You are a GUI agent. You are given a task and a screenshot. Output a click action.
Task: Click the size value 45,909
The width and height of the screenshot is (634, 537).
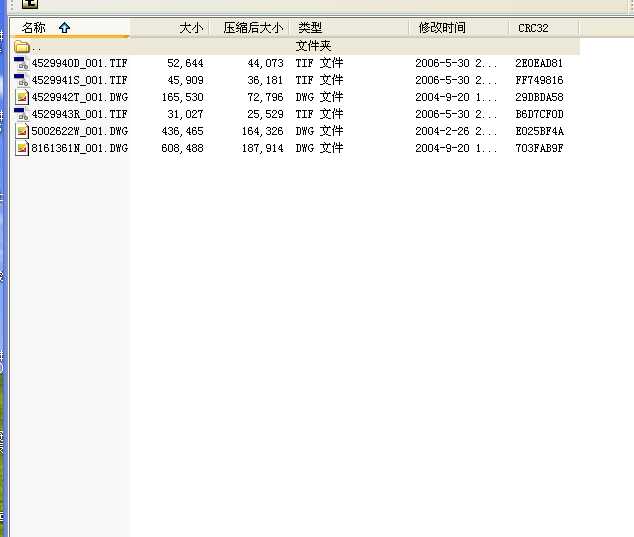coord(185,80)
